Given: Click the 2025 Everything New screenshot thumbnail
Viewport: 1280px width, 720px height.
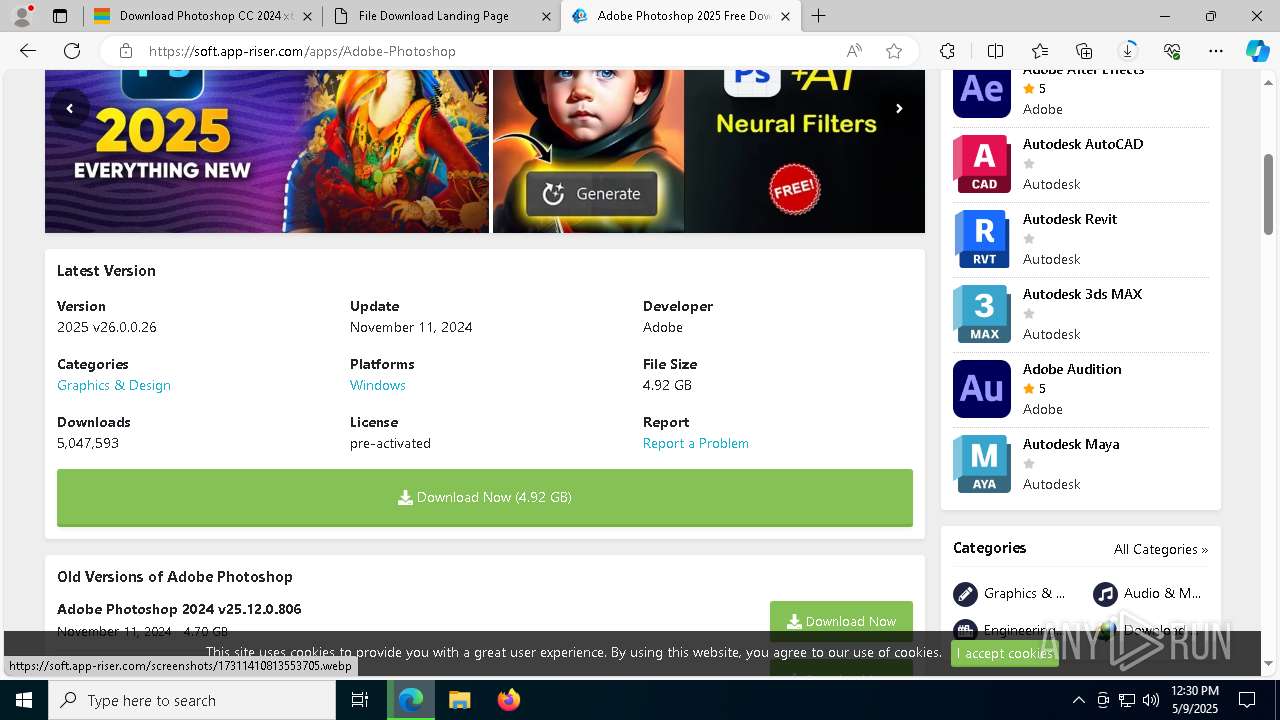Looking at the screenshot, I should coord(267,151).
